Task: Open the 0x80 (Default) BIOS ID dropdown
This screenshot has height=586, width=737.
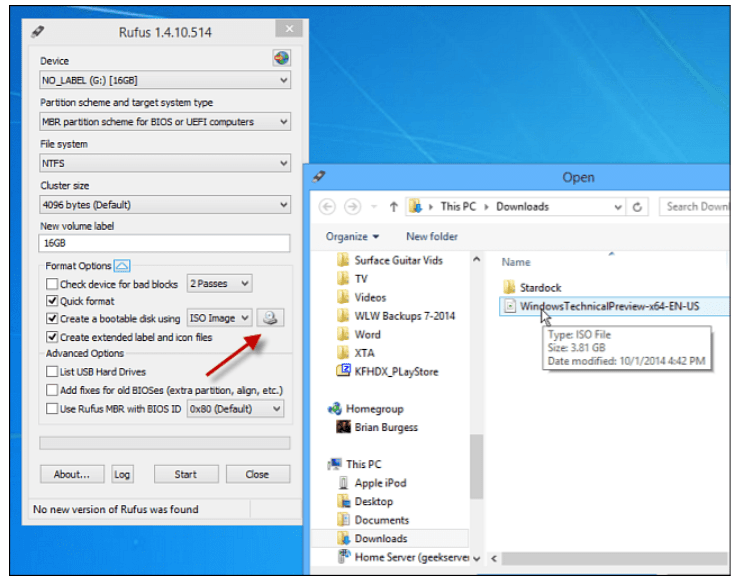Action: (x=235, y=409)
